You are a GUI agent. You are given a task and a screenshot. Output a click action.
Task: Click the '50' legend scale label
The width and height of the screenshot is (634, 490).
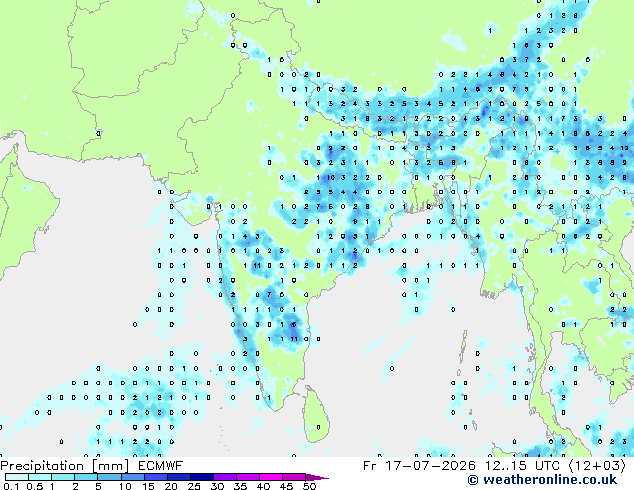(x=309, y=486)
